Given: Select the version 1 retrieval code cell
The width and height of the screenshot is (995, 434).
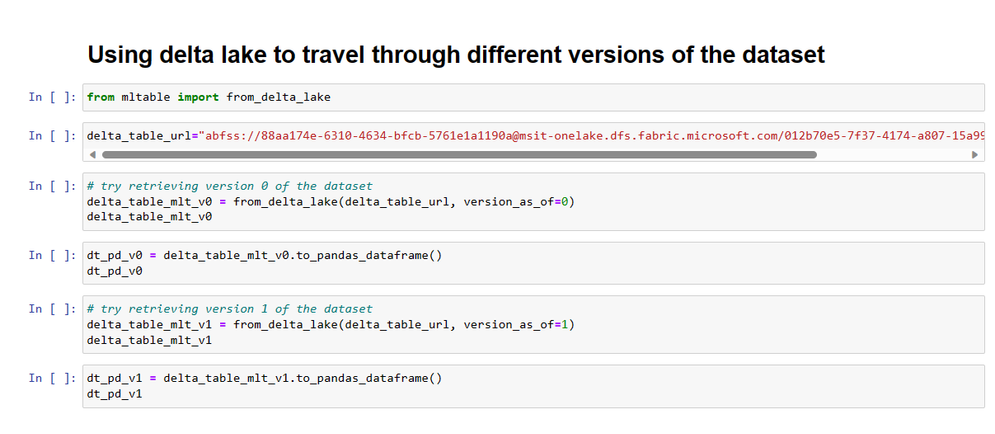Looking at the screenshot, I should pos(533,325).
